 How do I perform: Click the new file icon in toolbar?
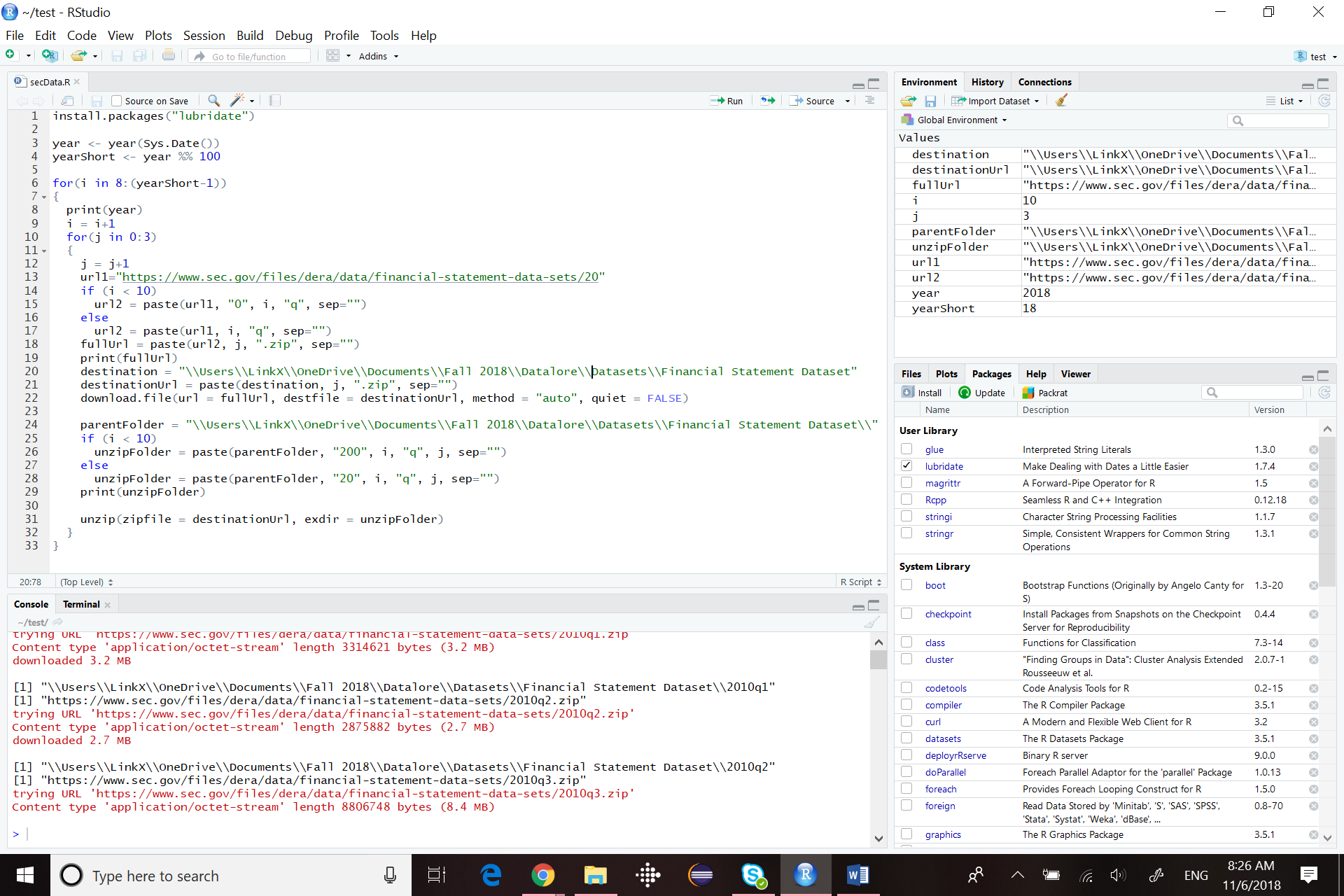coord(10,55)
